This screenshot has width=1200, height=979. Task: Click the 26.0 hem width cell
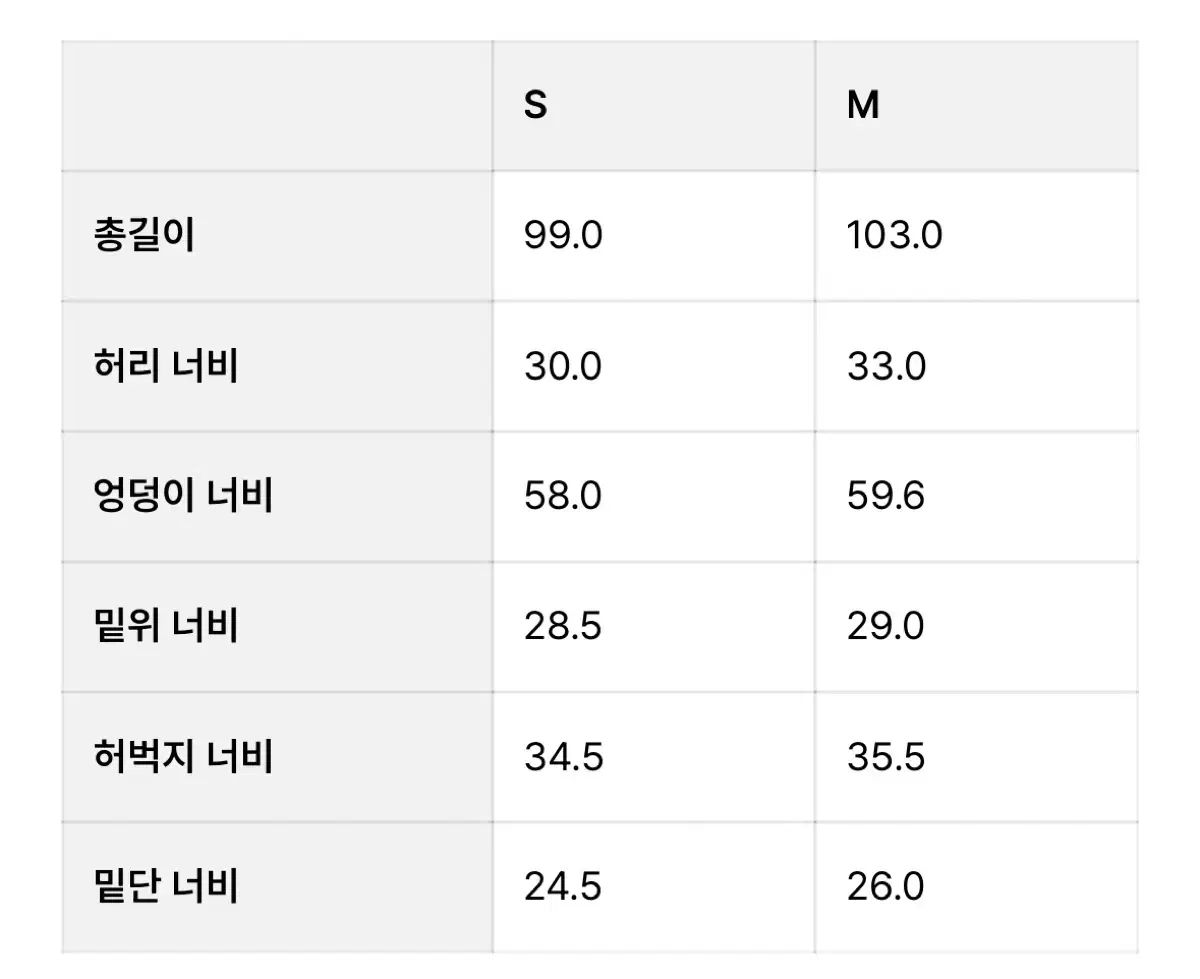pos(886,887)
